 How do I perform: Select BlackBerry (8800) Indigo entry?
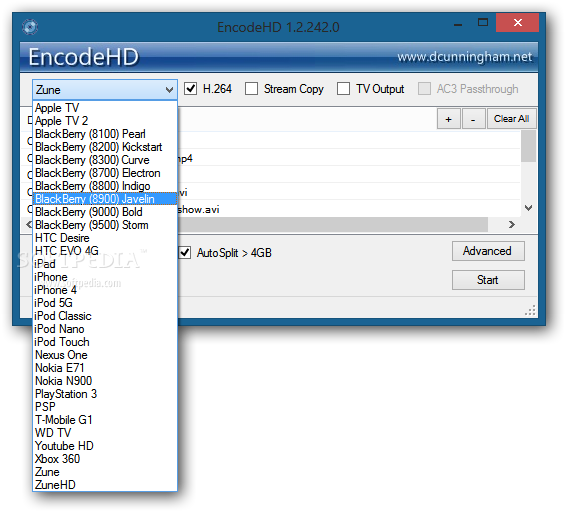coord(105,186)
